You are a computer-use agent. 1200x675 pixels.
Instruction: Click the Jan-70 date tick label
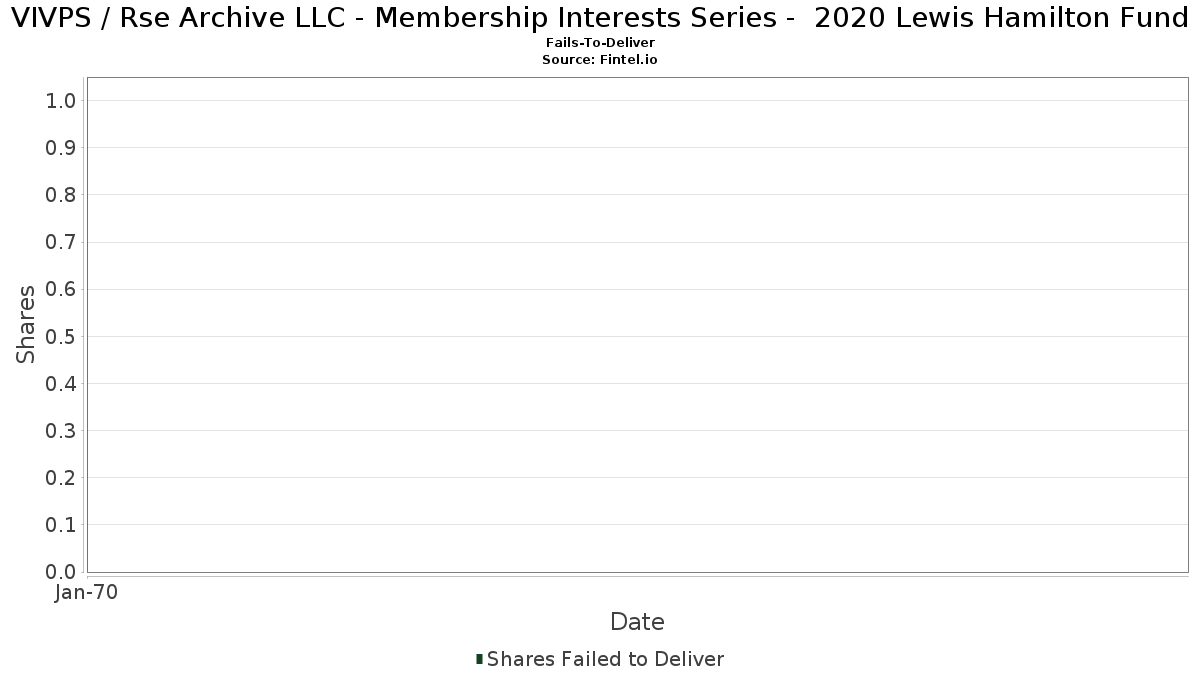(x=86, y=593)
